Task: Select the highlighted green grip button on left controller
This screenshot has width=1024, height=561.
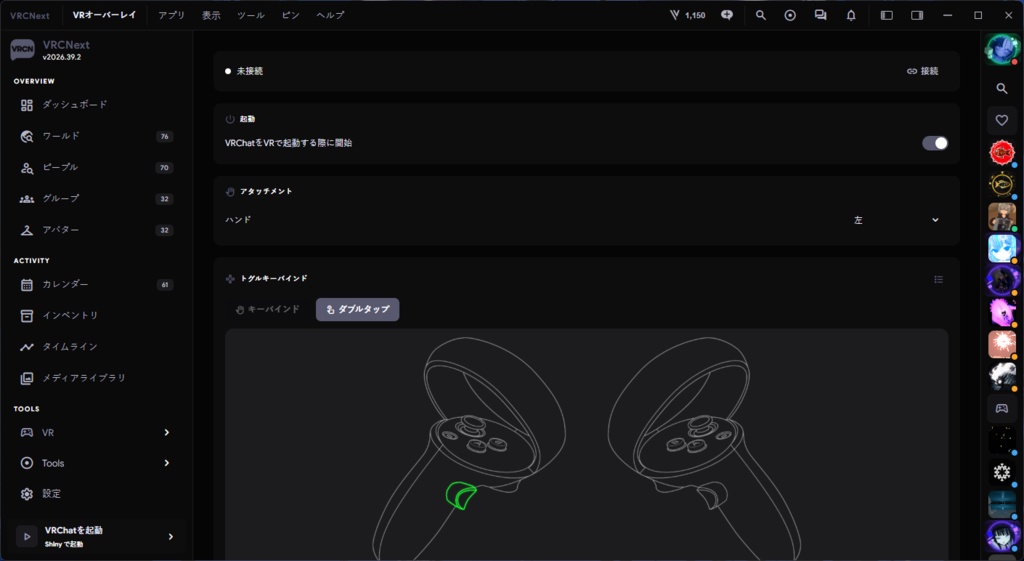Action: [461, 496]
